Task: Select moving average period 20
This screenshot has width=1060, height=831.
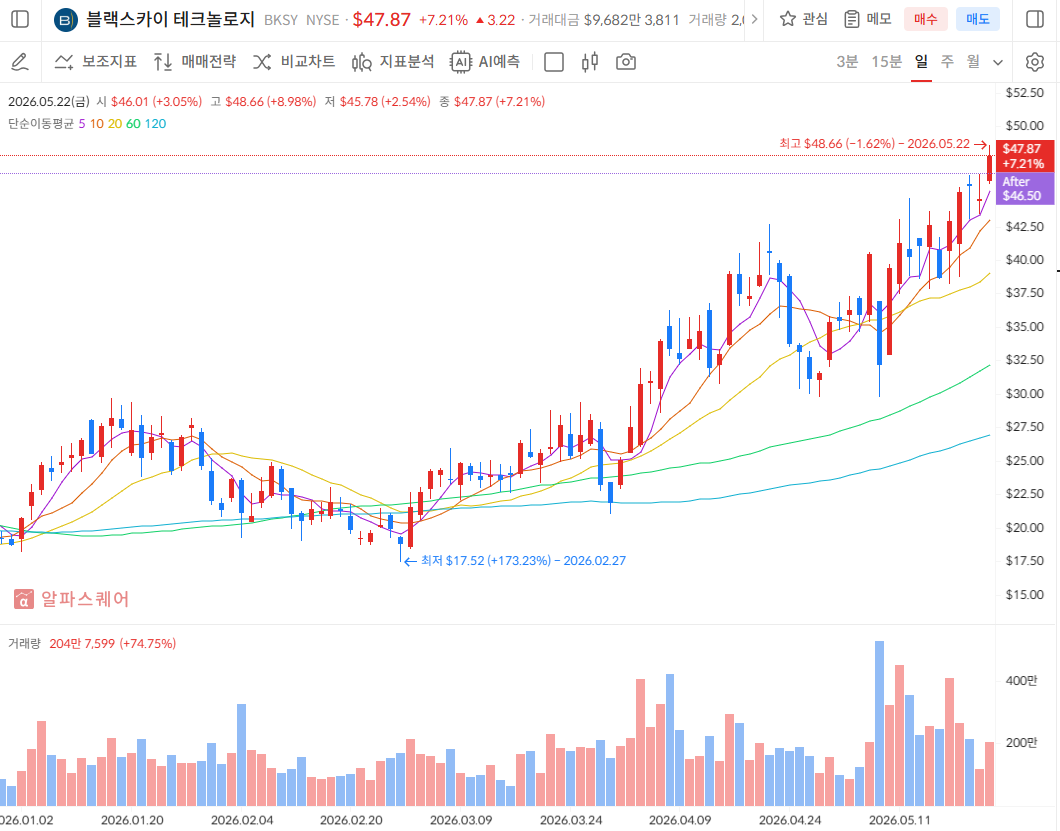Action: [115, 124]
